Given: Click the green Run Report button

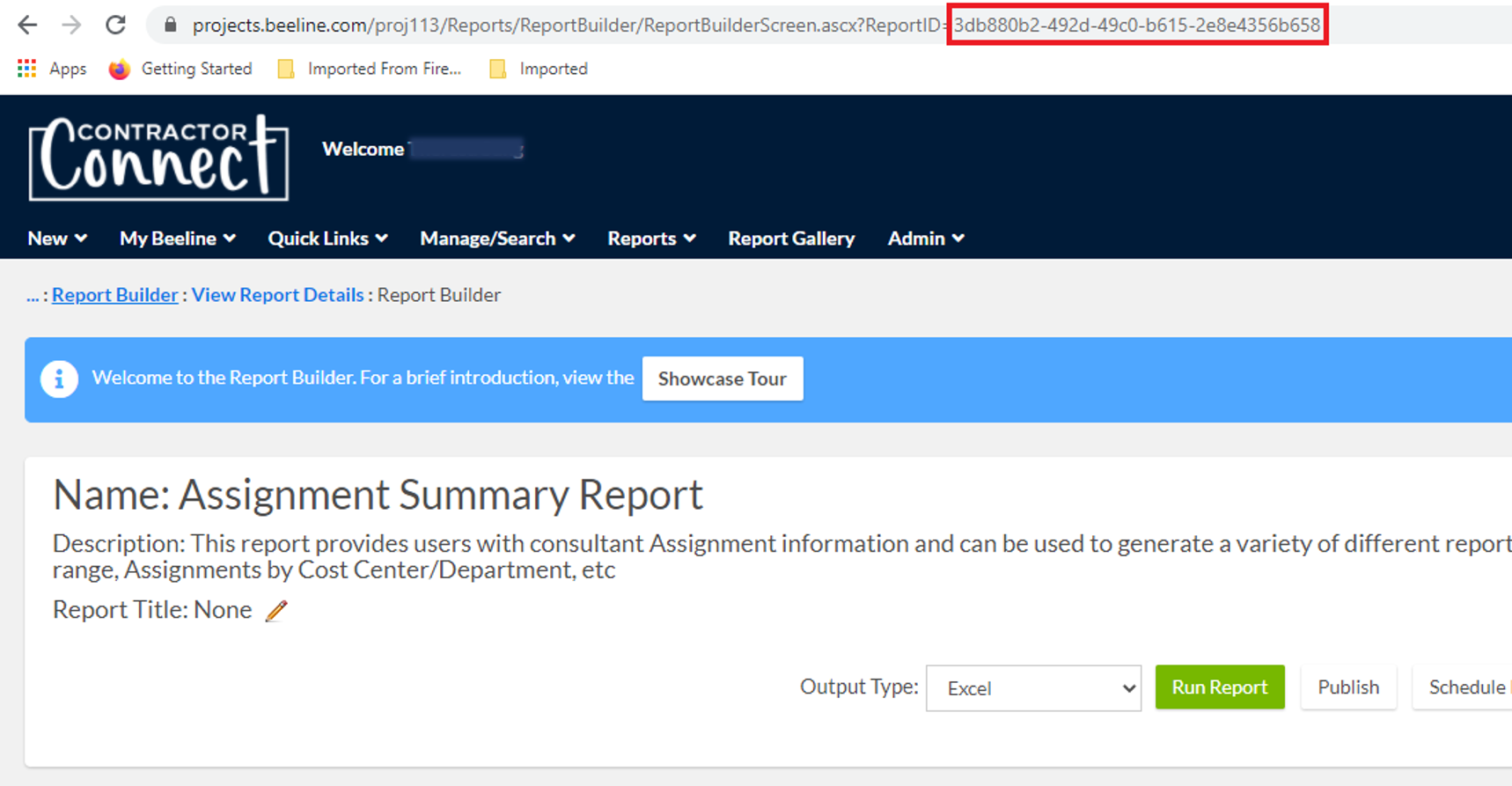Looking at the screenshot, I should coord(1219,687).
